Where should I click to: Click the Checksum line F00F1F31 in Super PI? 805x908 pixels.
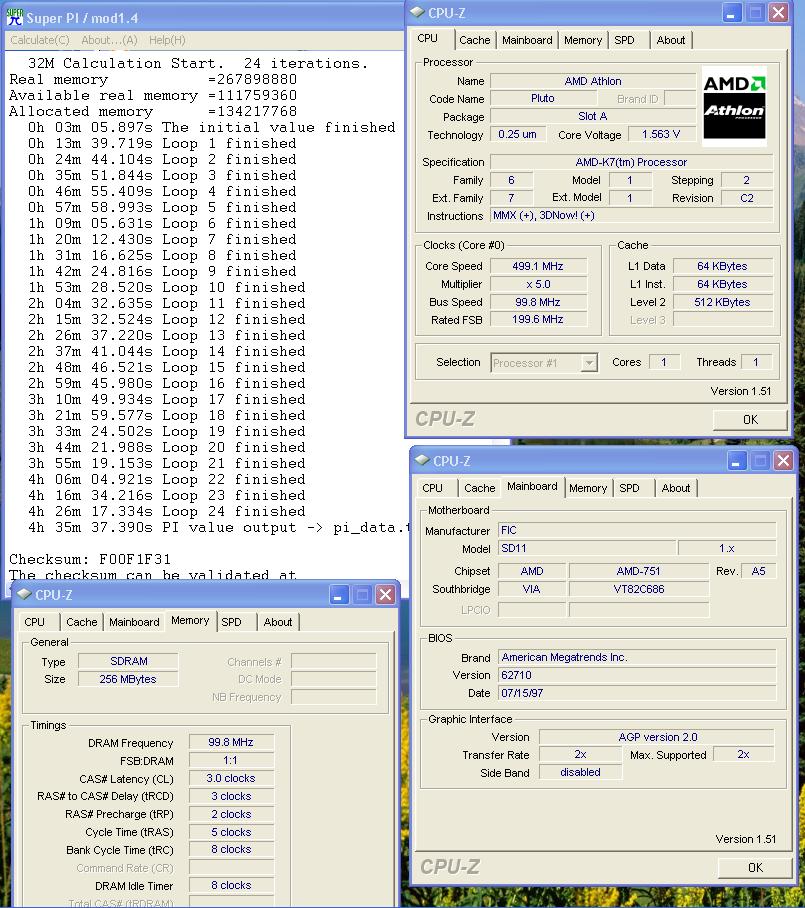click(x=90, y=559)
